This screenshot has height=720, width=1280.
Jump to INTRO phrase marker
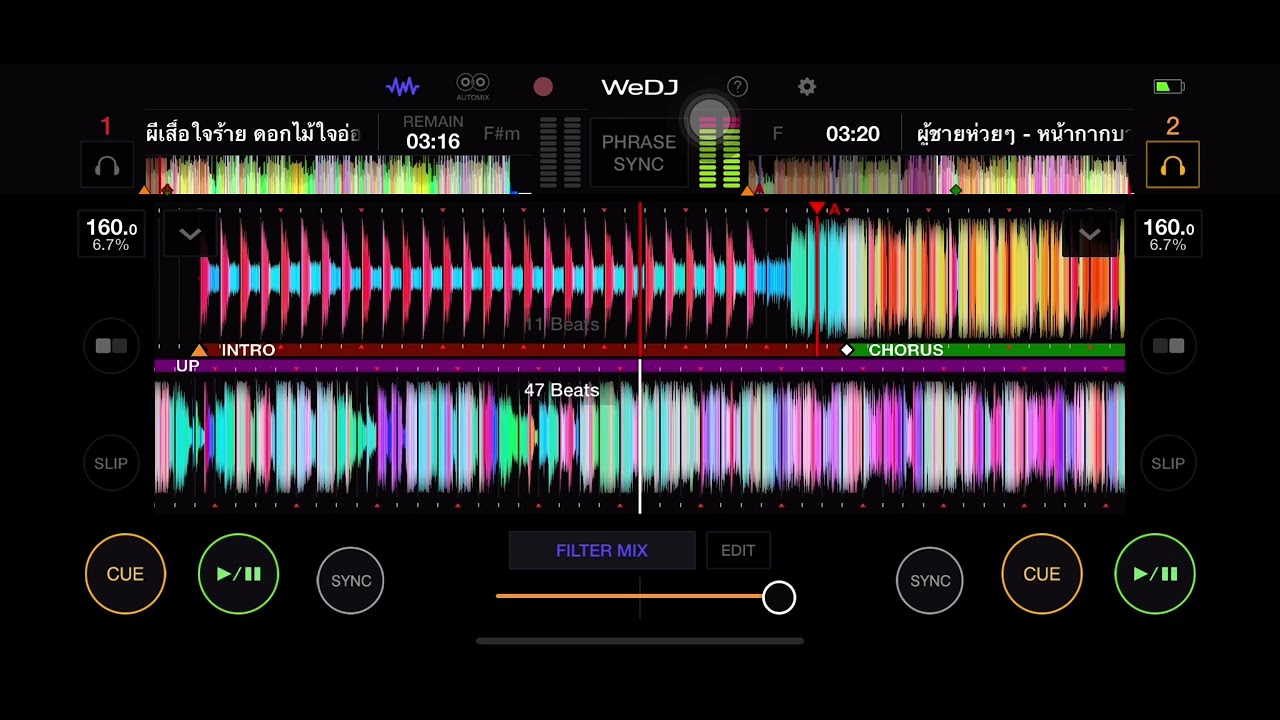coord(247,350)
